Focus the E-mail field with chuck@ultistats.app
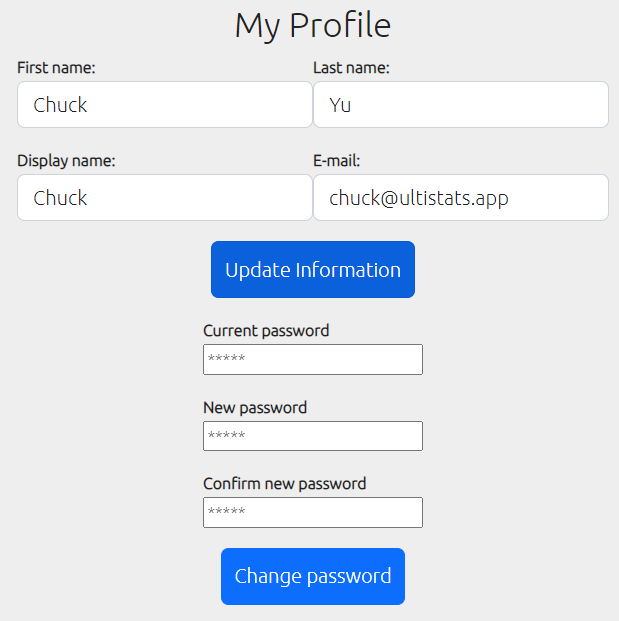 pos(461,198)
